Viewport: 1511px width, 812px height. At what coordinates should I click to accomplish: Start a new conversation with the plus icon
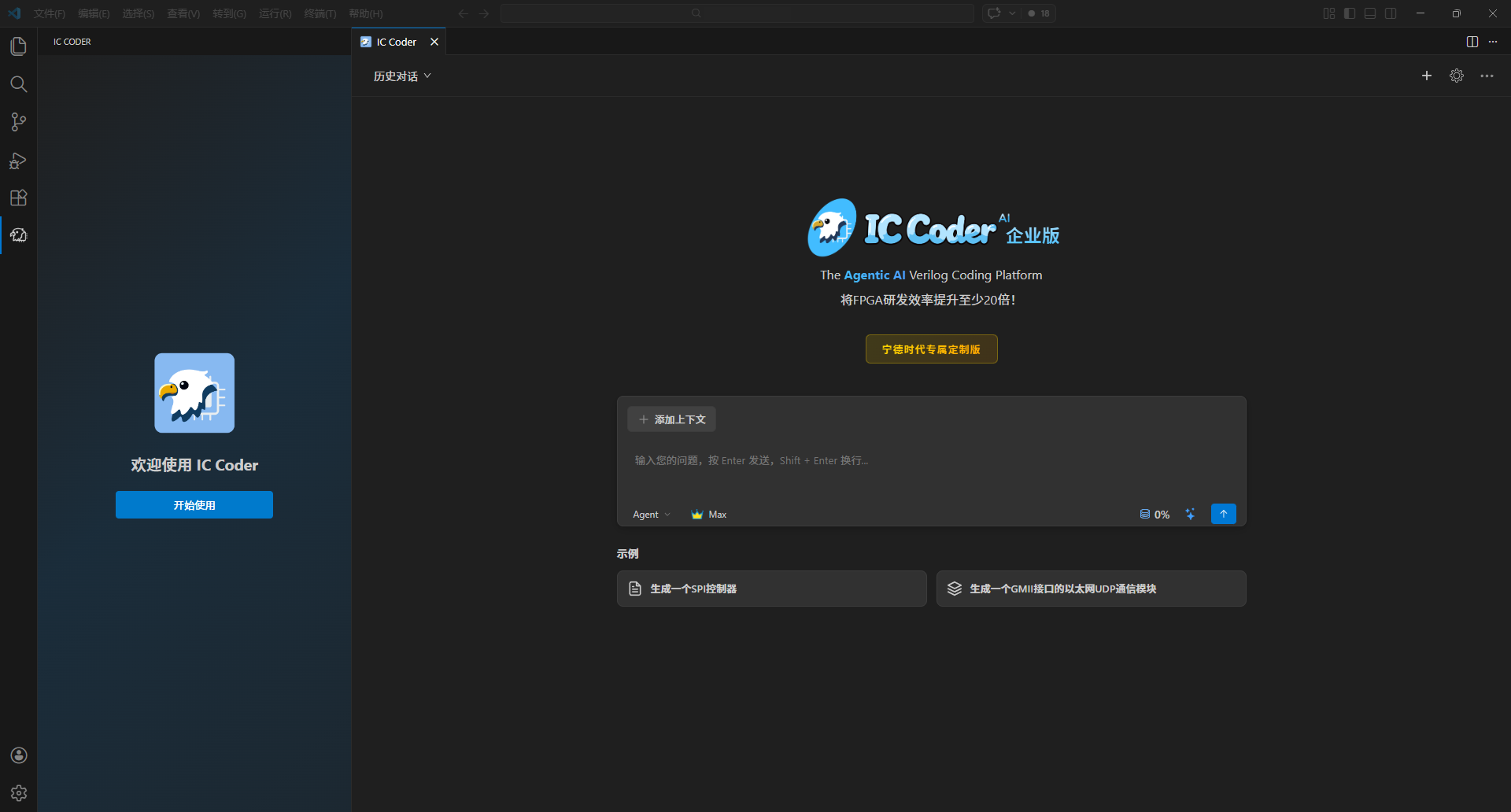click(1427, 76)
